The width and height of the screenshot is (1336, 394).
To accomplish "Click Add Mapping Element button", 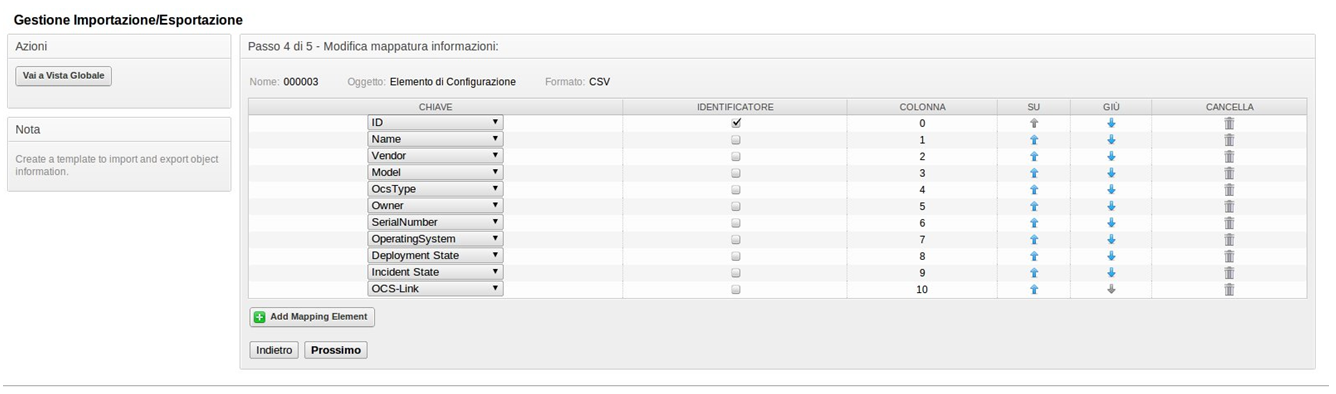I will pyautogui.click(x=312, y=317).
